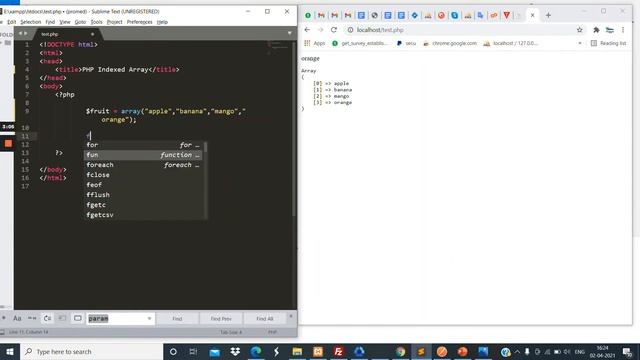This screenshot has height=360, width=640.
Task: Click Chrome forward arrow
Action: [x=320, y=30]
